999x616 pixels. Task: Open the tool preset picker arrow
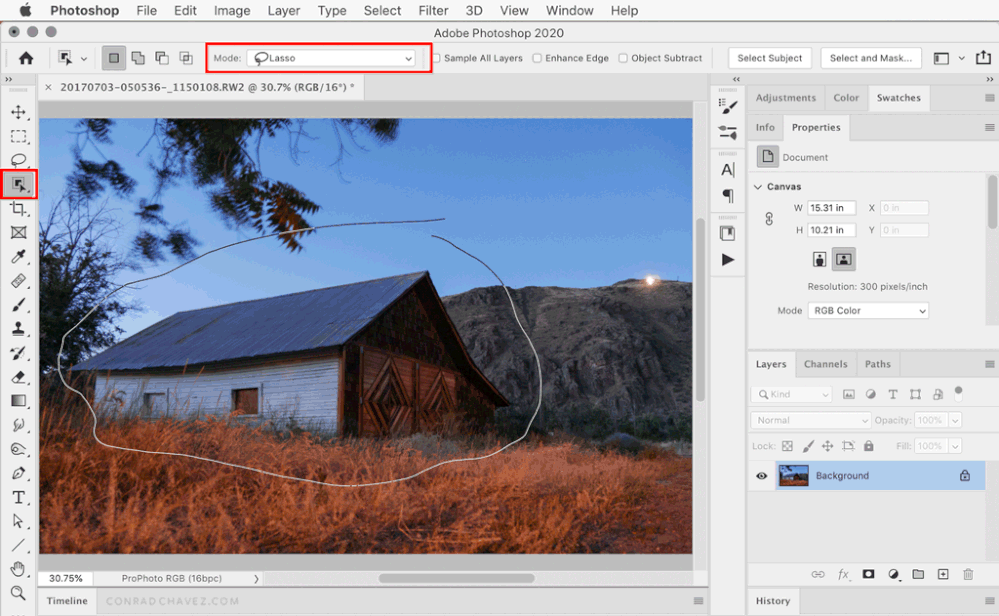83,59
